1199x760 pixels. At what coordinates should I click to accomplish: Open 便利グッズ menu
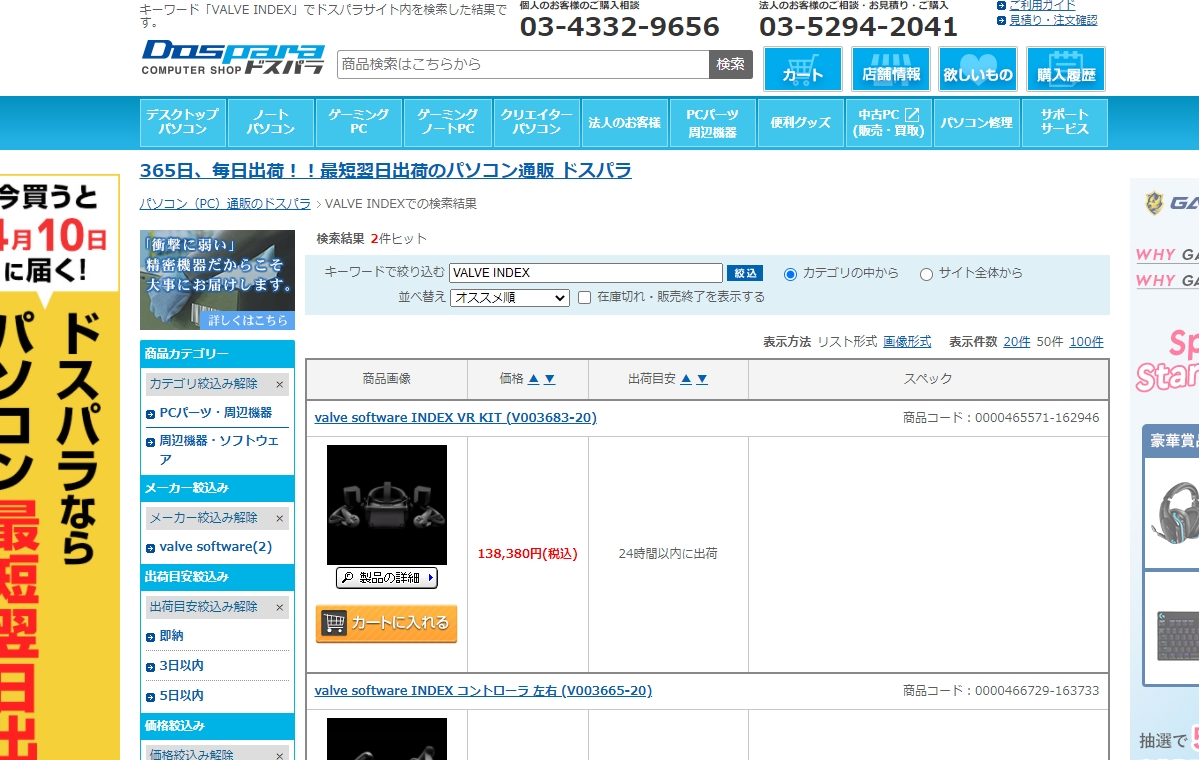point(801,122)
